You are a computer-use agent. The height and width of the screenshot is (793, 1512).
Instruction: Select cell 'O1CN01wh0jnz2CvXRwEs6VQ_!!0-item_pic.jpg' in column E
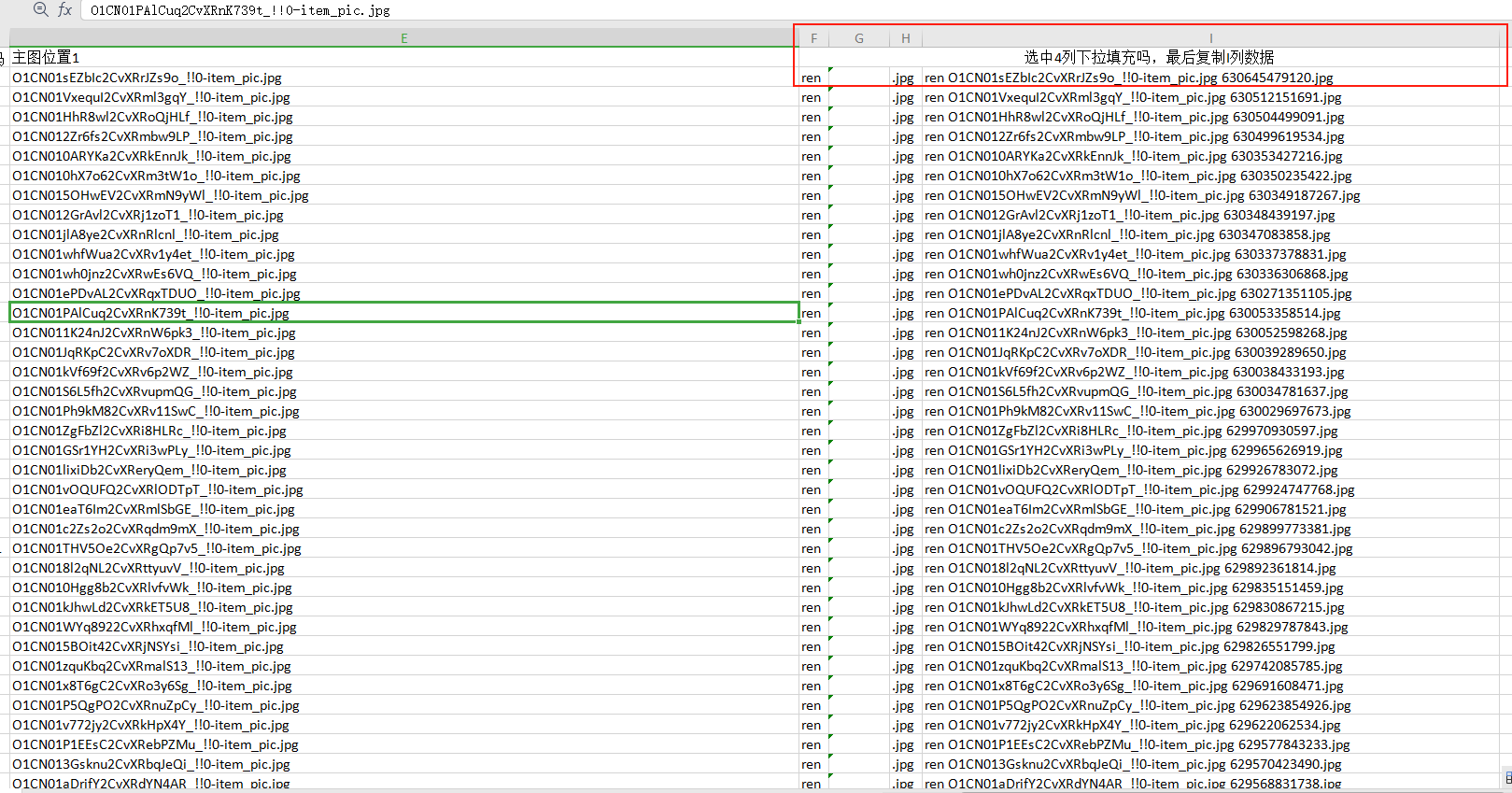pyautogui.click(x=403, y=274)
